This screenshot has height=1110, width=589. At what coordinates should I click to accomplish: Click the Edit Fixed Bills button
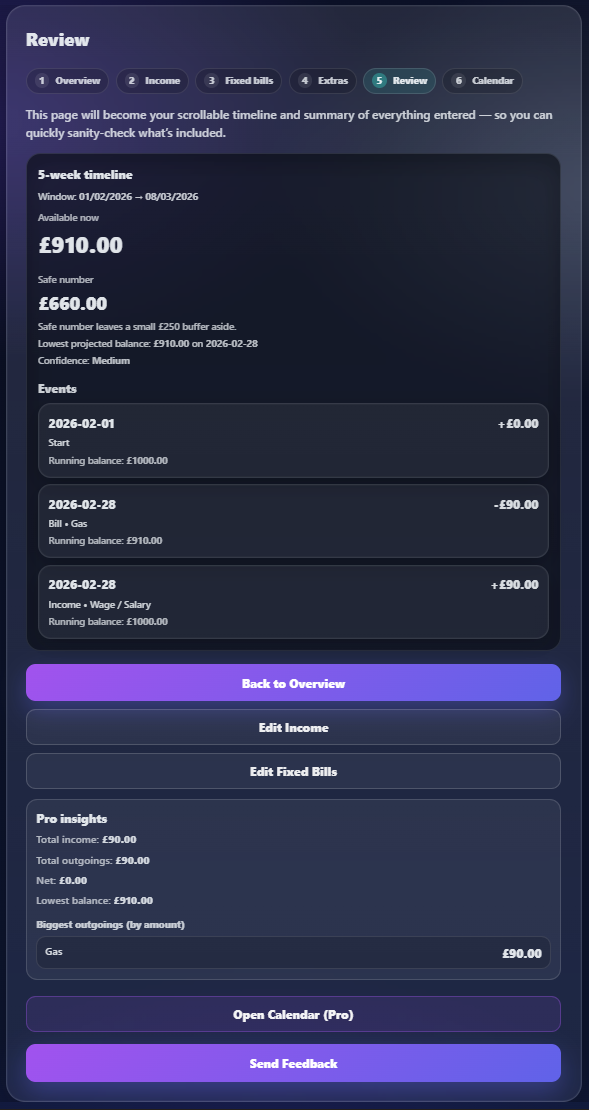[x=294, y=770]
